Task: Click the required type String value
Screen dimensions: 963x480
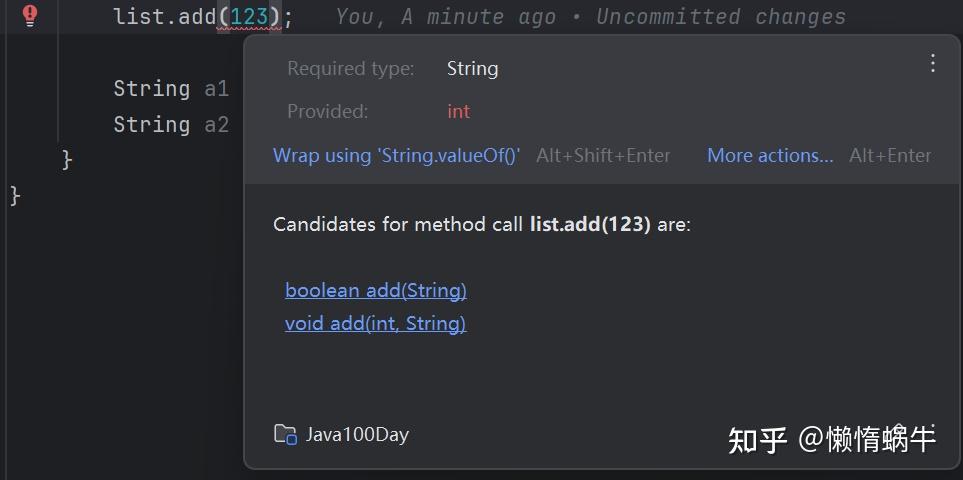Action: [x=472, y=68]
